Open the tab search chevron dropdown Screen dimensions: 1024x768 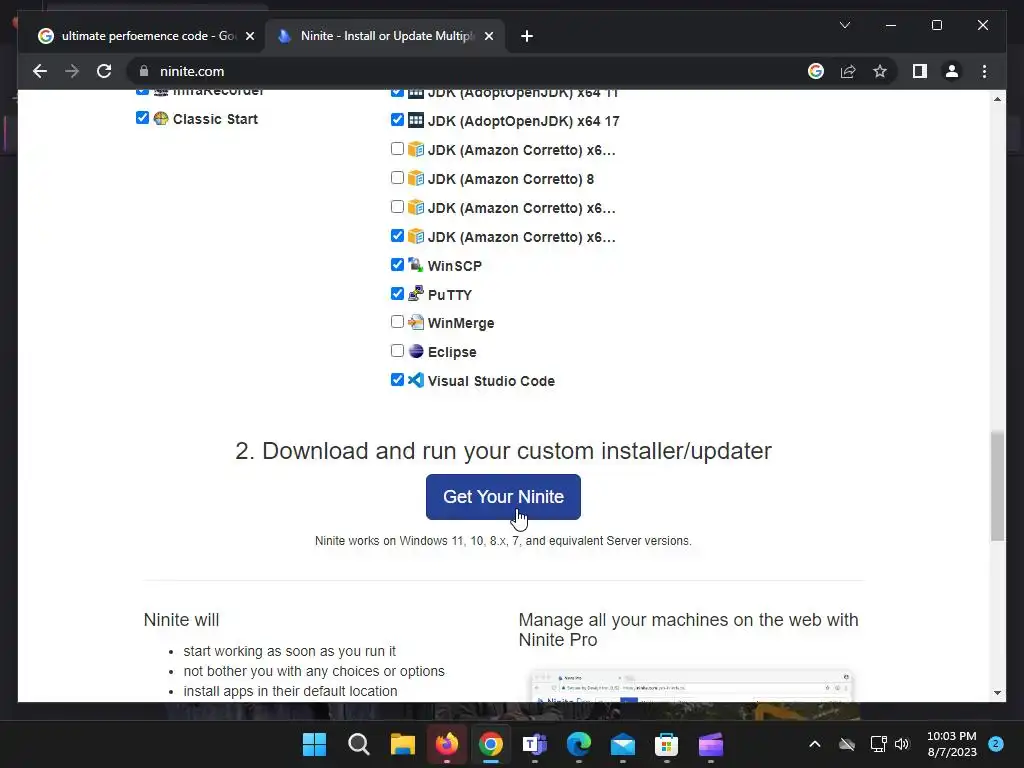coord(844,25)
